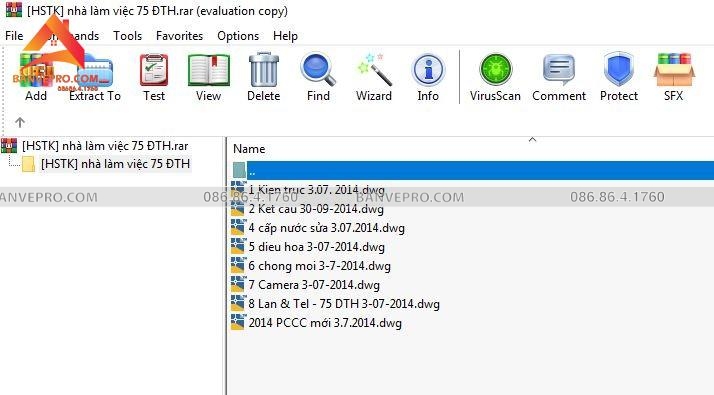This screenshot has height=395, width=714.
Task: Open the View book icon
Action: (209, 77)
